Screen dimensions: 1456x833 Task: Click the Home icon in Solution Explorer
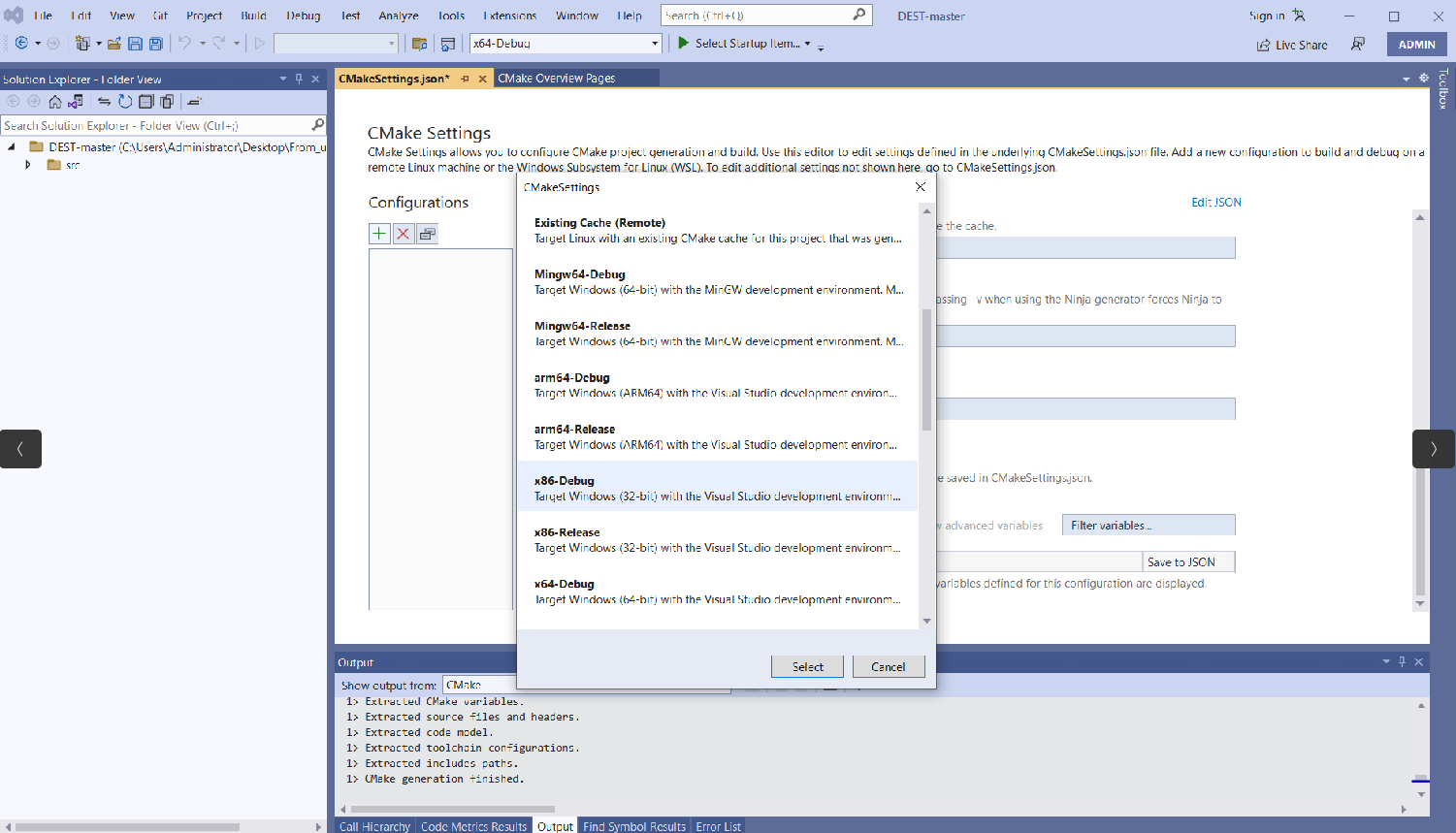[55, 101]
